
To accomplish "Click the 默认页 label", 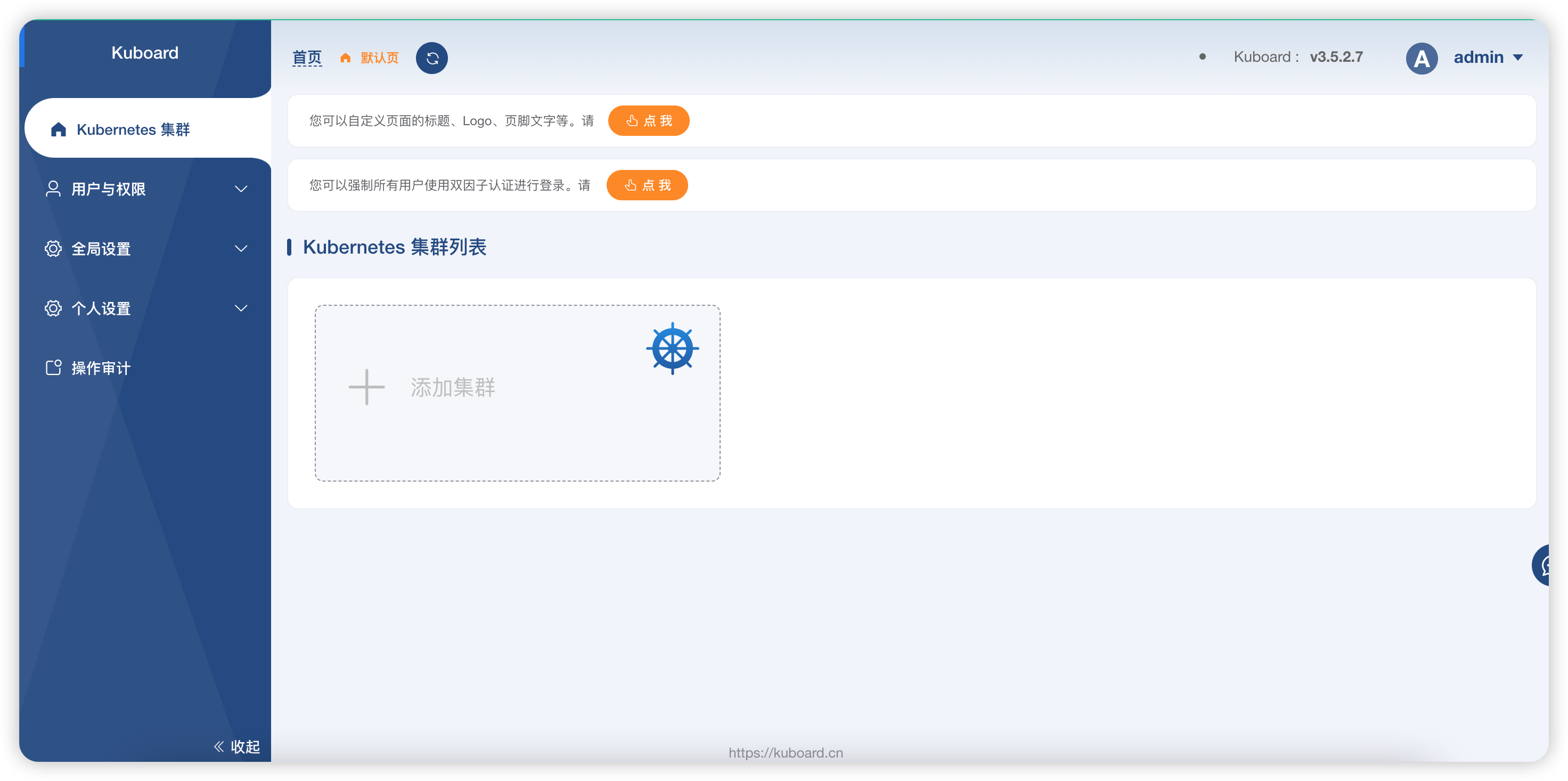I will pyautogui.click(x=379, y=58).
